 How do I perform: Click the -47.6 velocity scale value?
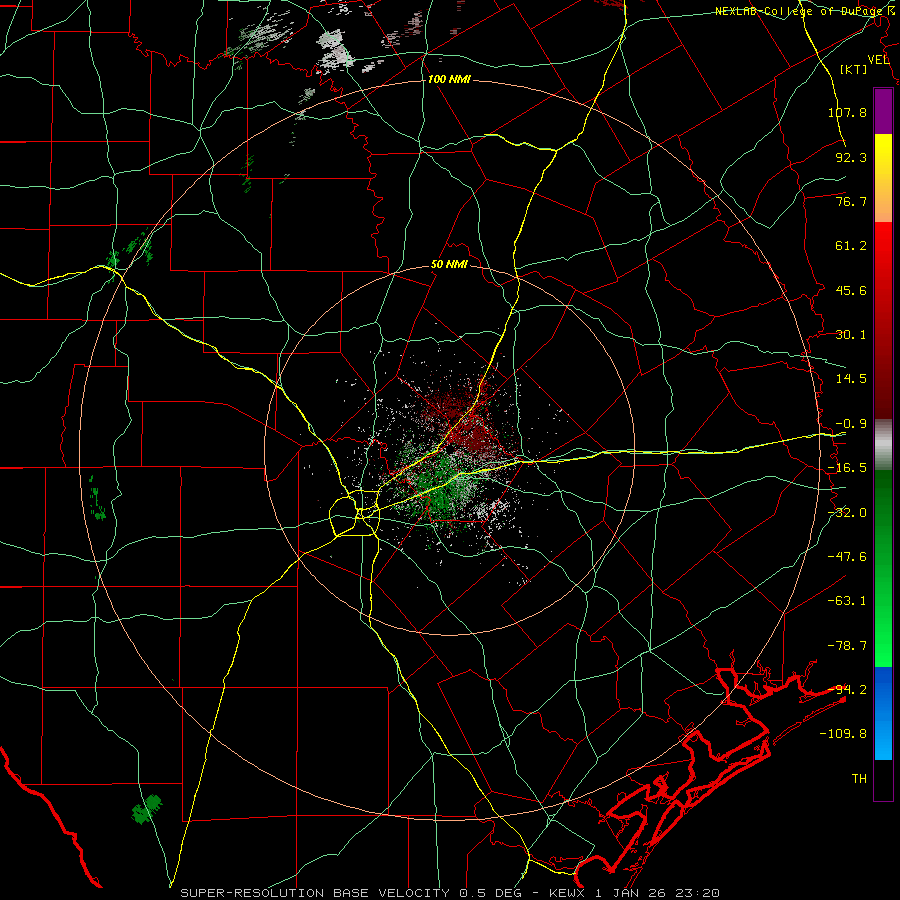tap(847, 557)
